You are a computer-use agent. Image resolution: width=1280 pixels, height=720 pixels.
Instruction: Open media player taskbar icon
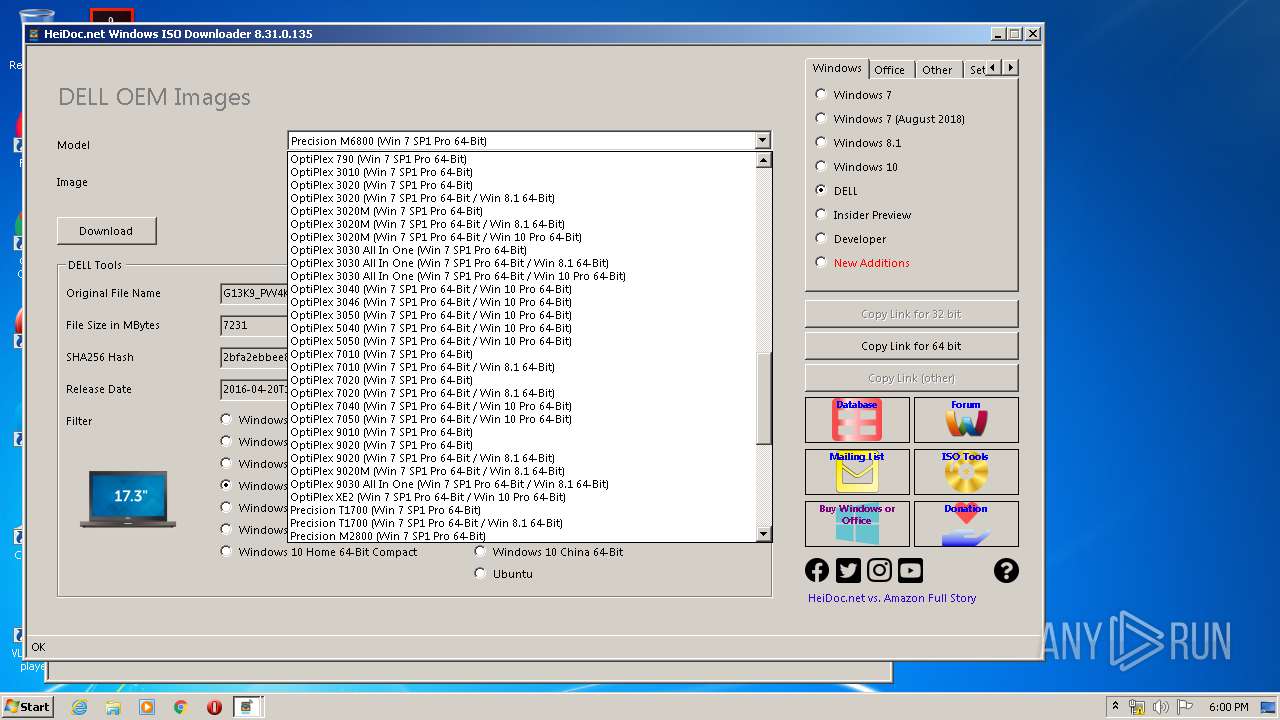tap(147, 707)
